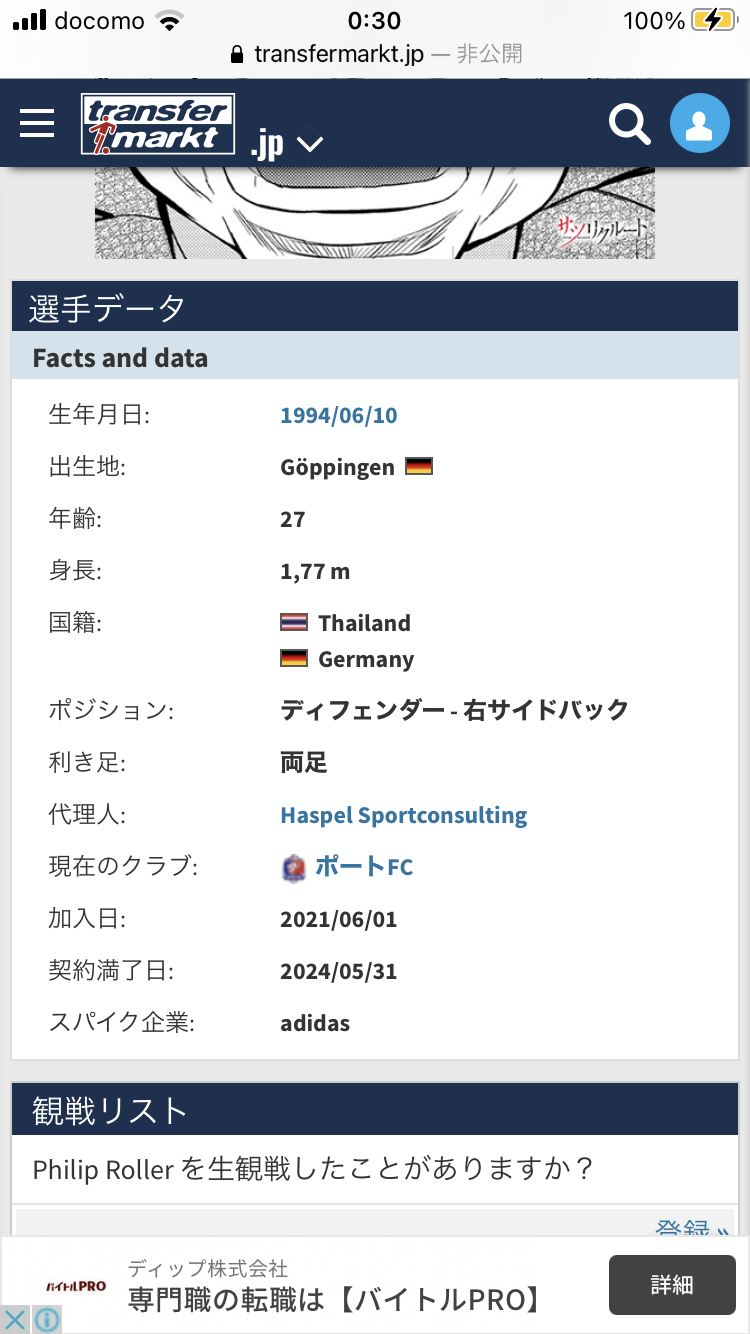
Task: Tap the manga banner advertisement image
Action: pyautogui.click(x=375, y=212)
